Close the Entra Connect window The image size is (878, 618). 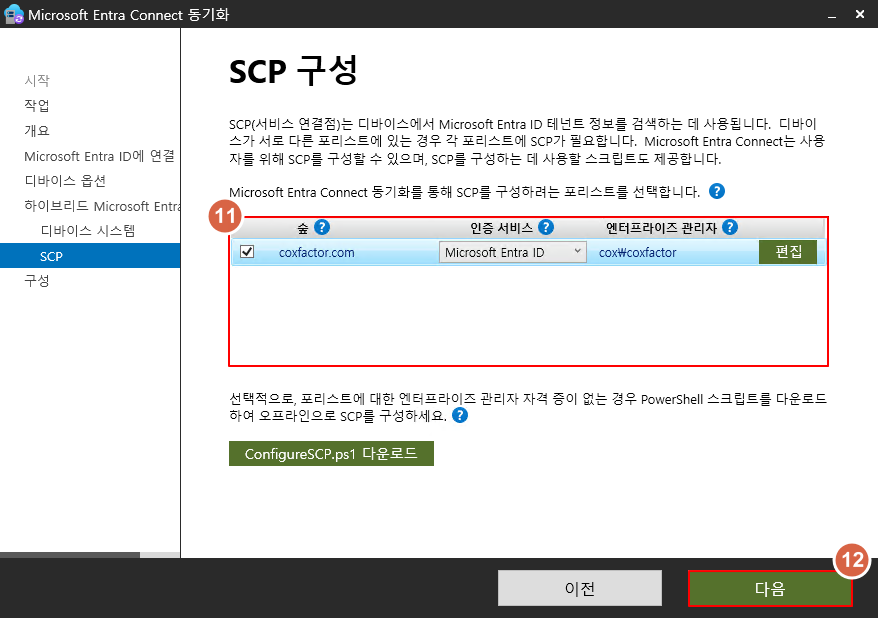pyautogui.click(x=860, y=15)
